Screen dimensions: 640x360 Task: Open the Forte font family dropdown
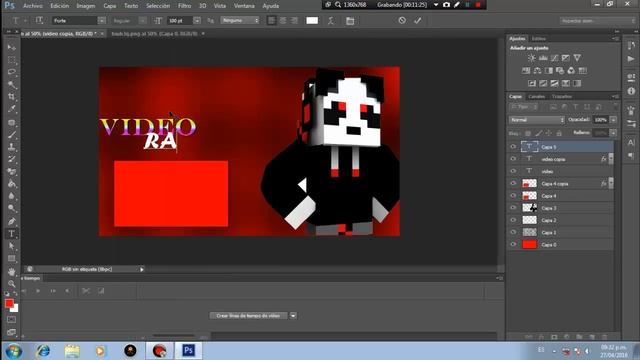click(x=102, y=20)
